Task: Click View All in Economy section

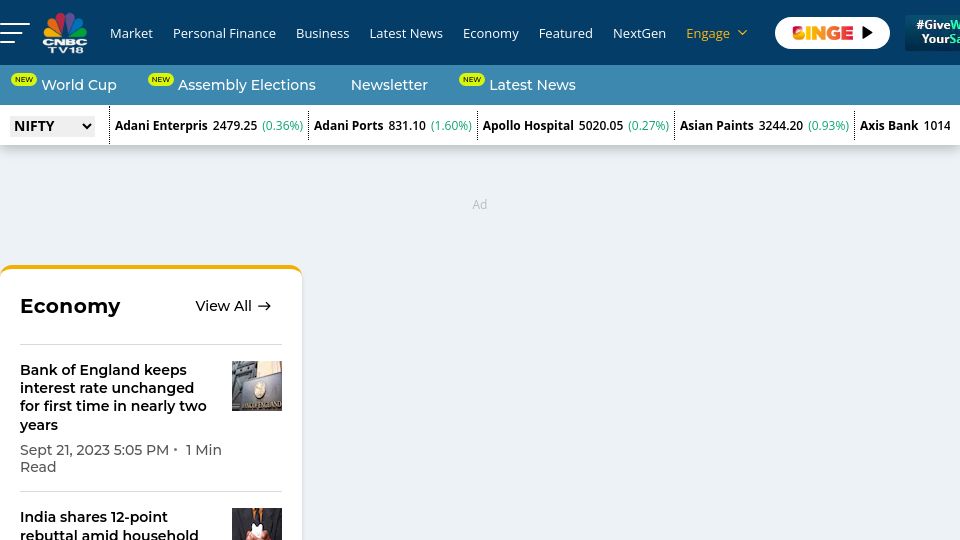Action: coord(233,306)
